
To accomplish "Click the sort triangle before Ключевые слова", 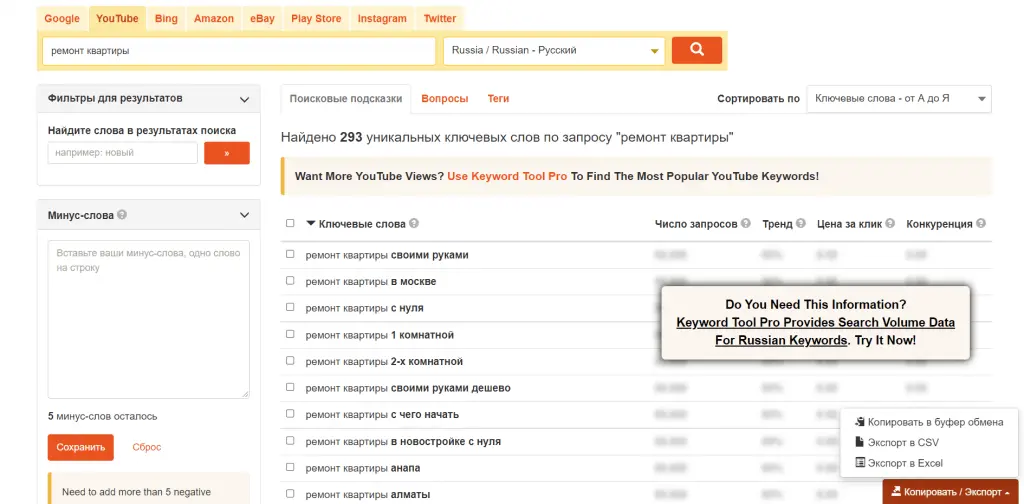I will (310, 223).
